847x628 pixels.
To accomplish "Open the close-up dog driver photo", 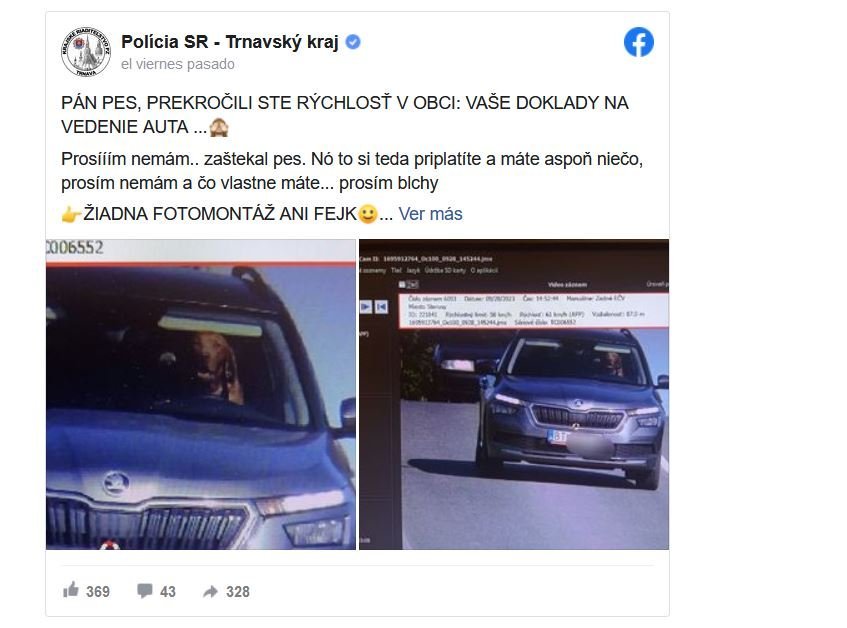I will click(201, 395).
